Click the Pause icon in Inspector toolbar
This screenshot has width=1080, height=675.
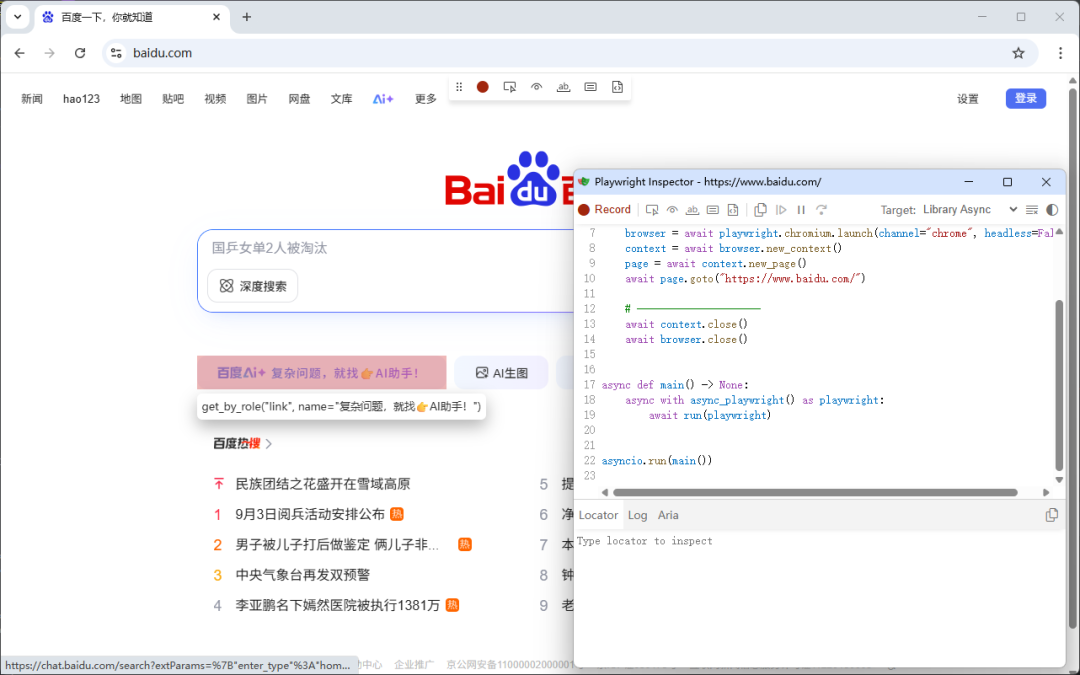click(801, 209)
